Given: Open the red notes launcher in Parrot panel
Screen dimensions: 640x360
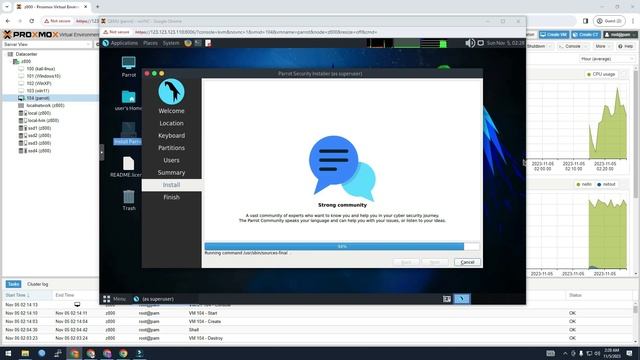Looking at the screenshot, I should [208, 43].
